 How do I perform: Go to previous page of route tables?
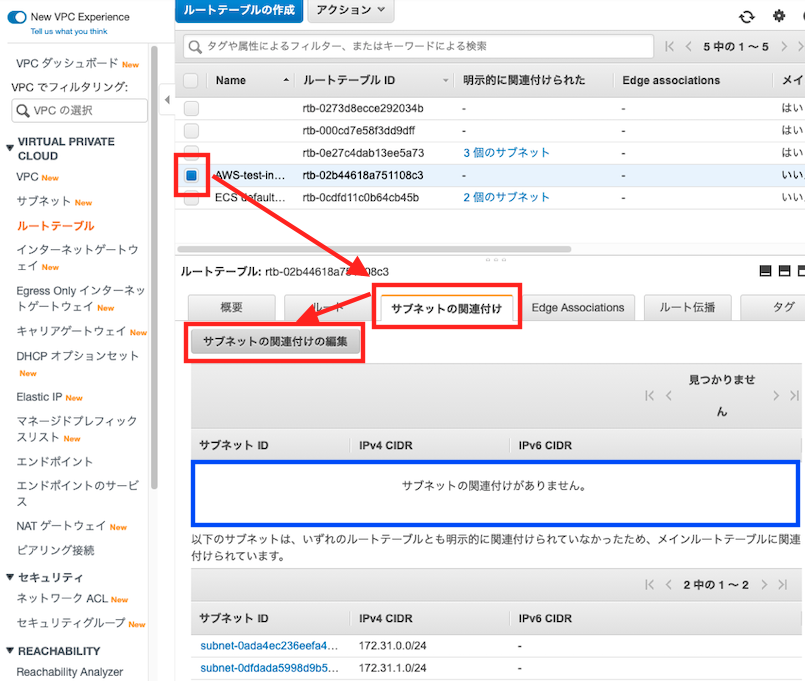coord(688,47)
